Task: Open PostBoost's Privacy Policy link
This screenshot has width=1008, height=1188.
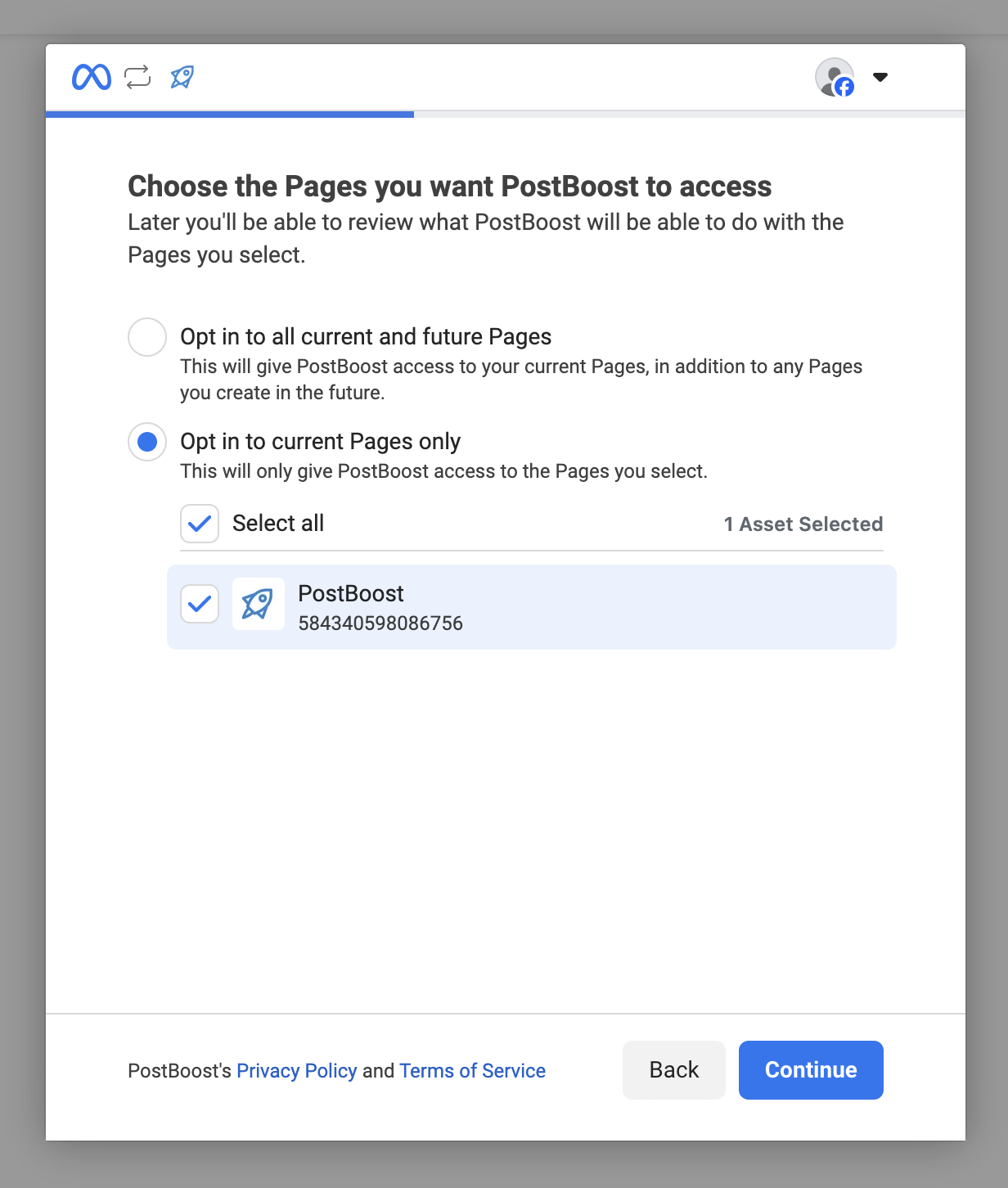Action: pos(297,1070)
